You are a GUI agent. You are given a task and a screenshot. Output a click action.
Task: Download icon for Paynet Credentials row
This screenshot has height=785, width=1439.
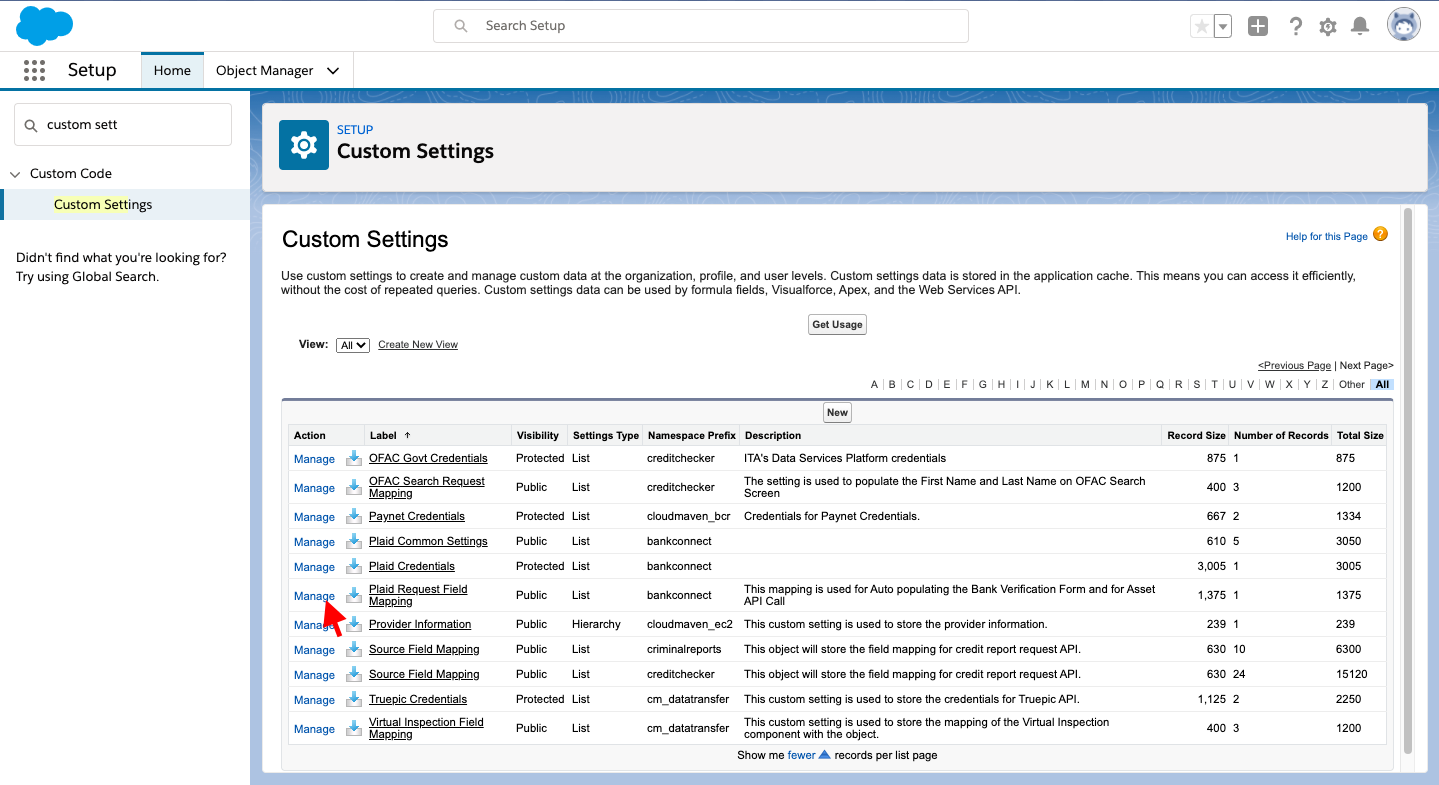point(353,517)
